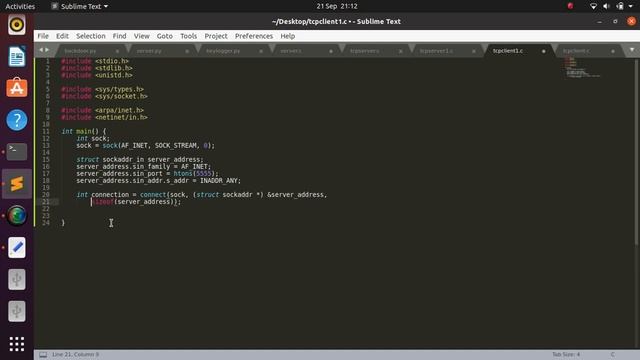
Task: Click on 'struct sockaddr_in server_address;' line
Action: 140,160
